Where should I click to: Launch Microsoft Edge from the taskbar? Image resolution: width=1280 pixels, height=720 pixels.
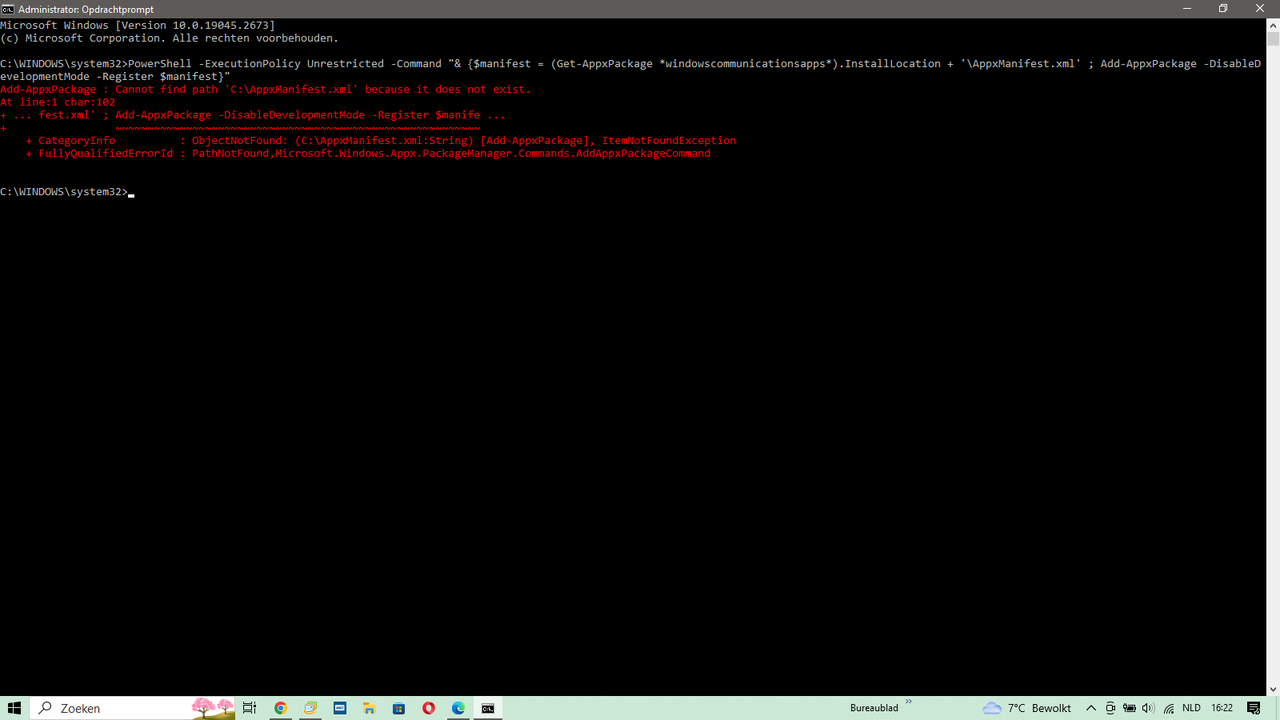[458, 708]
